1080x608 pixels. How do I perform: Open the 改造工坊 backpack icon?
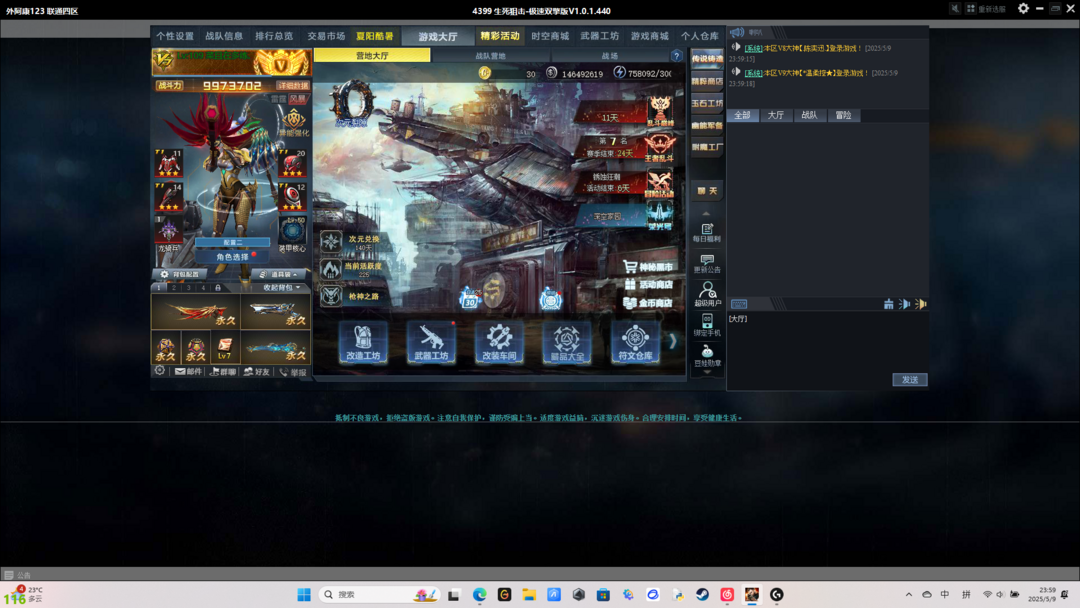(x=363, y=342)
